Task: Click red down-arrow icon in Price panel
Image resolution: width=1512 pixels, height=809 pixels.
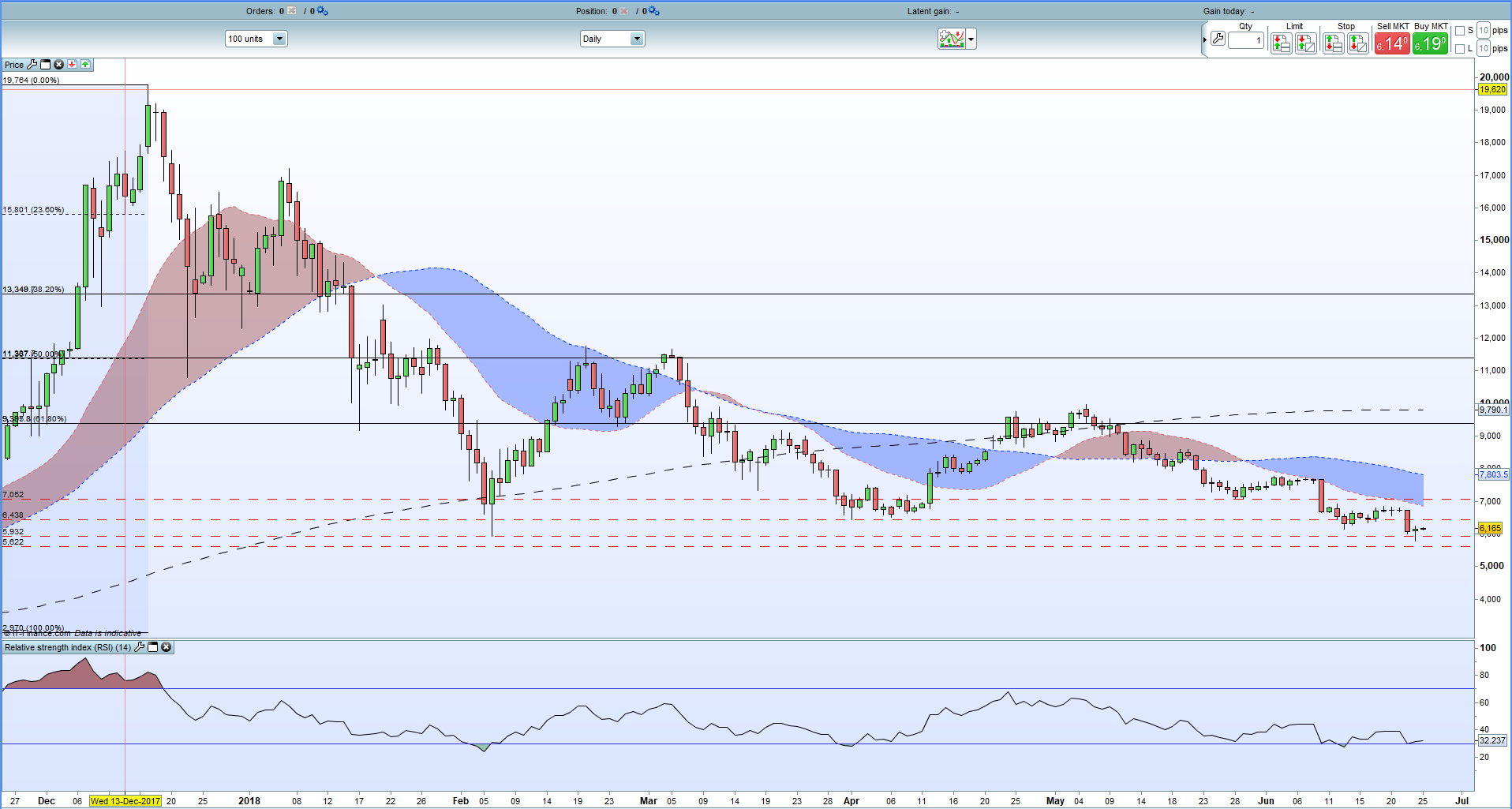Action: 72,65
